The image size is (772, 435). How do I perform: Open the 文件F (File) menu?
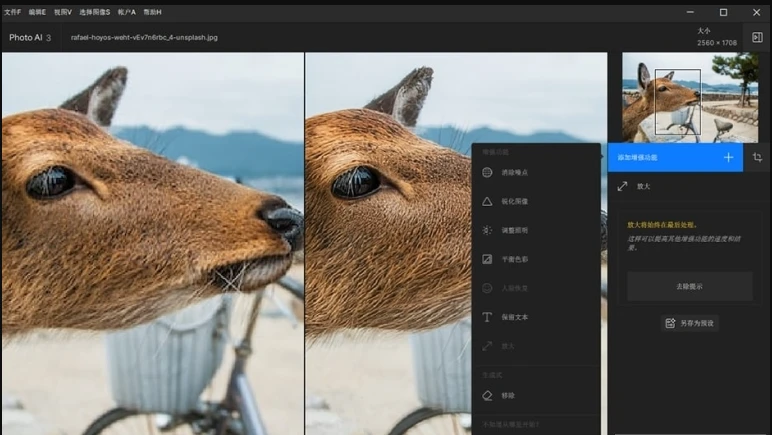[12, 12]
